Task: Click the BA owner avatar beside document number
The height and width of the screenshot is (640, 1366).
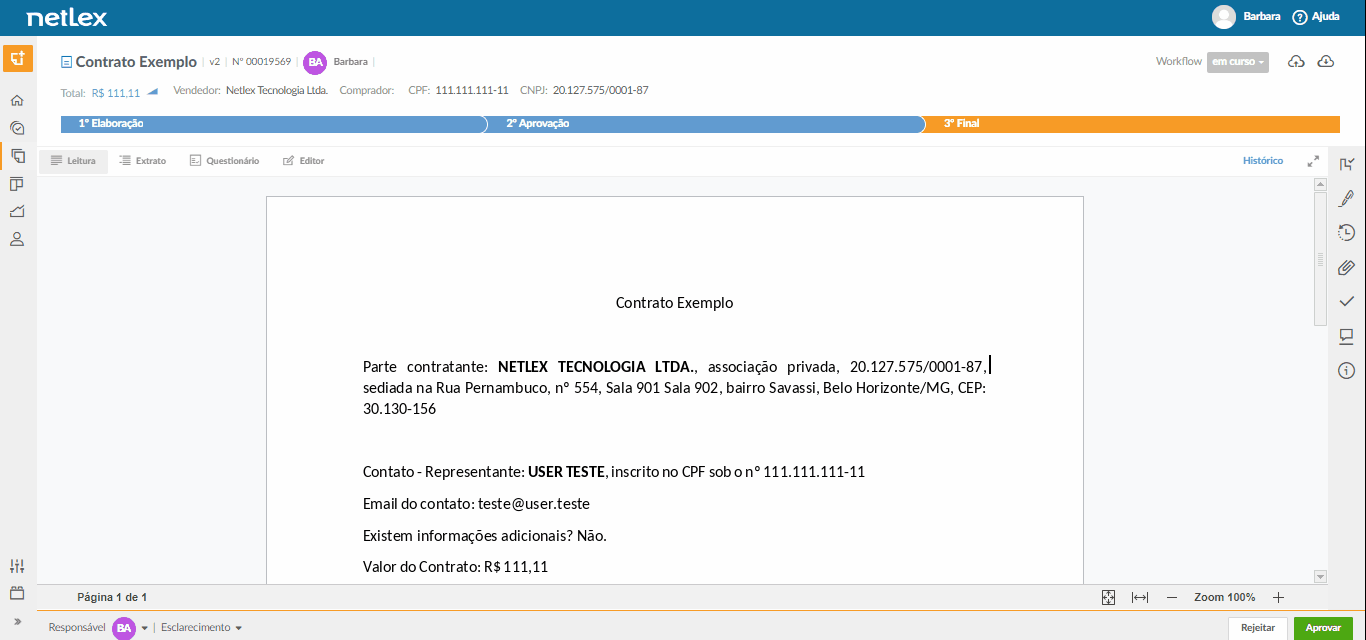Action: coord(315,62)
